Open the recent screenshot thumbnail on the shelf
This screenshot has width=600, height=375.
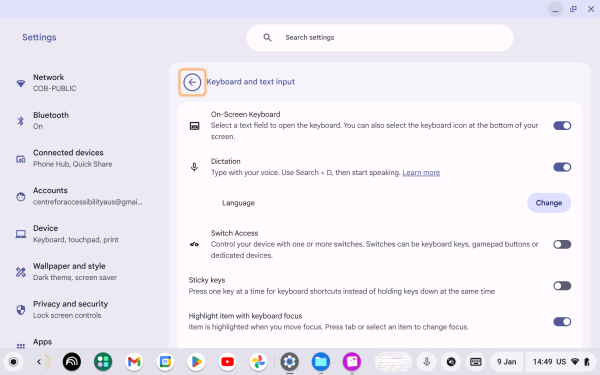point(393,362)
